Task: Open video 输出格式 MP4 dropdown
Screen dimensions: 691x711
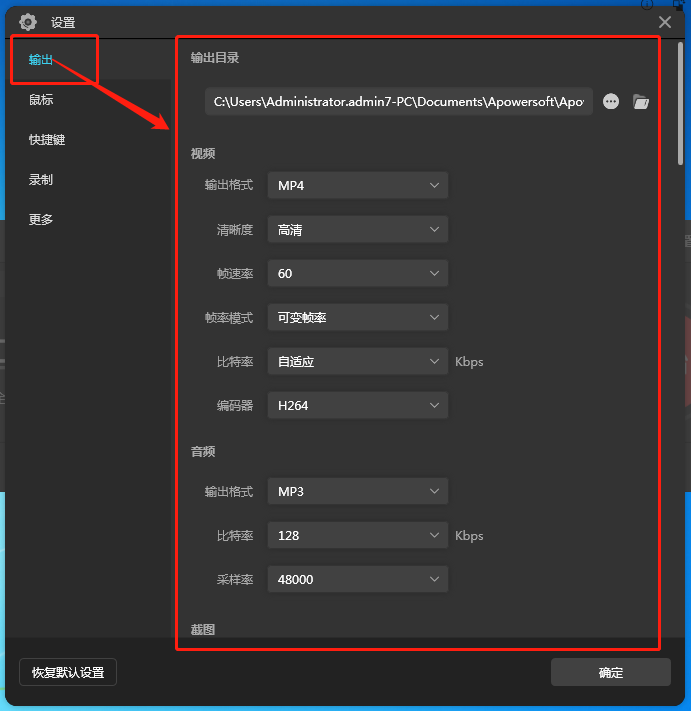Action: tap(358, 185)
